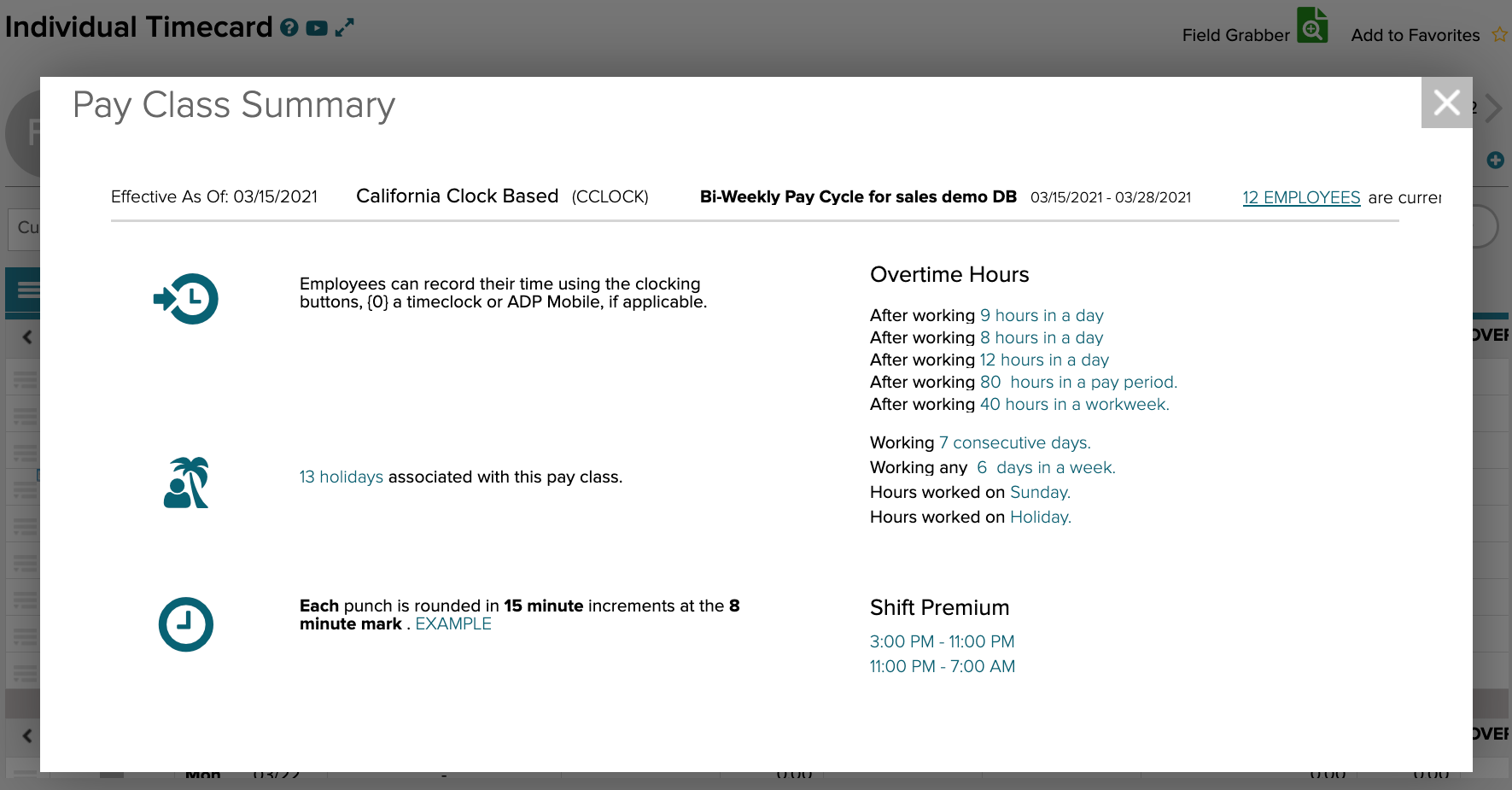Open 40 hours in a workweek rule
1512x790 pixels.
(1075, 404)
